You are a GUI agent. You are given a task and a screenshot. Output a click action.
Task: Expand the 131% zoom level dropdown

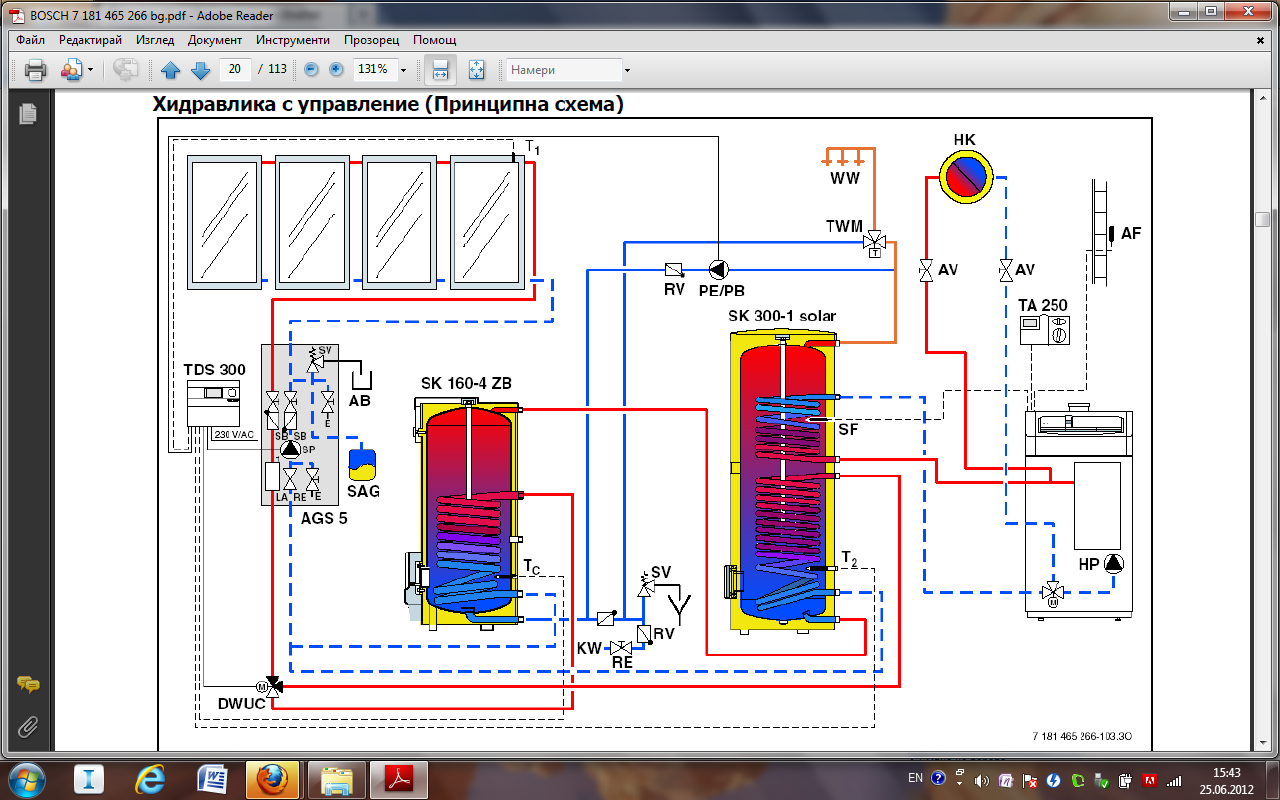click(403, 70)
